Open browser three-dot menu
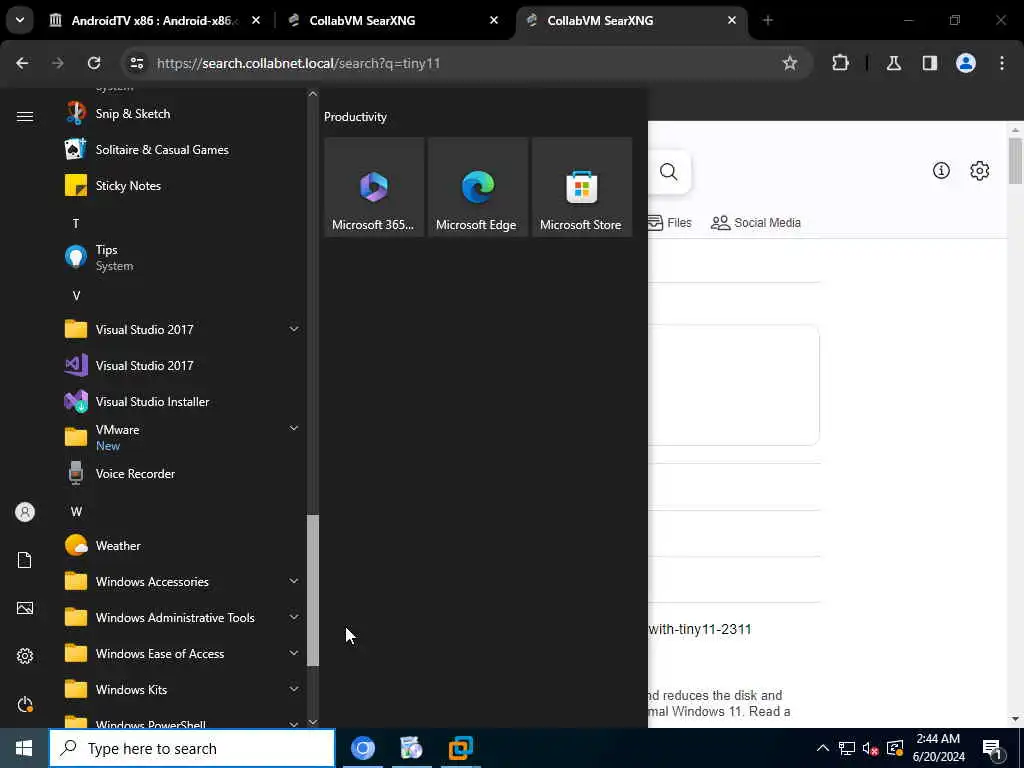The height and width of the screenshot is (768, 1024). pyautogui.click(x=1002, y=63)
